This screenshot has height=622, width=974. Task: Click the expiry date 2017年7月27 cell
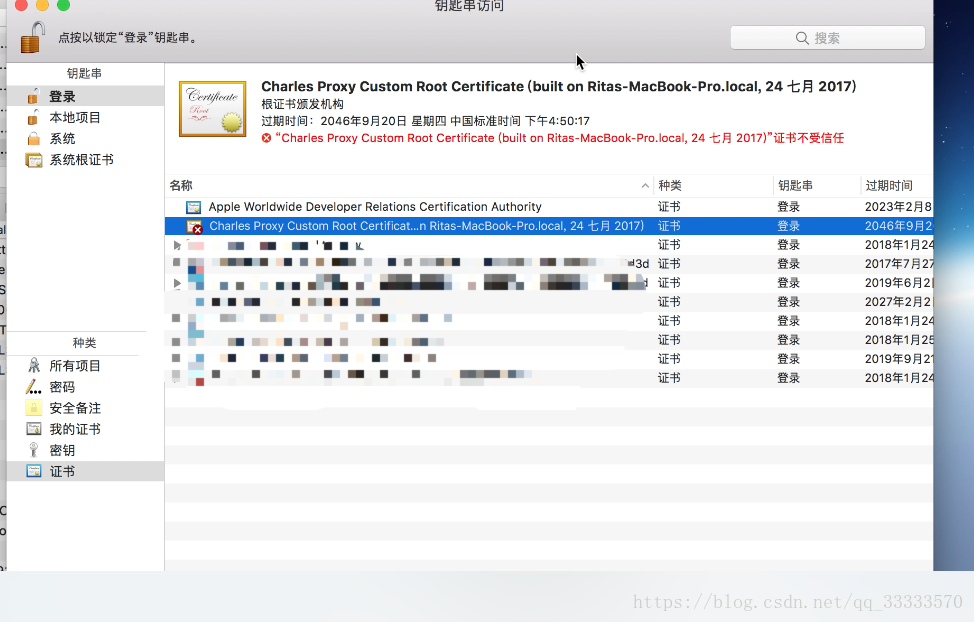coord(899,264)
